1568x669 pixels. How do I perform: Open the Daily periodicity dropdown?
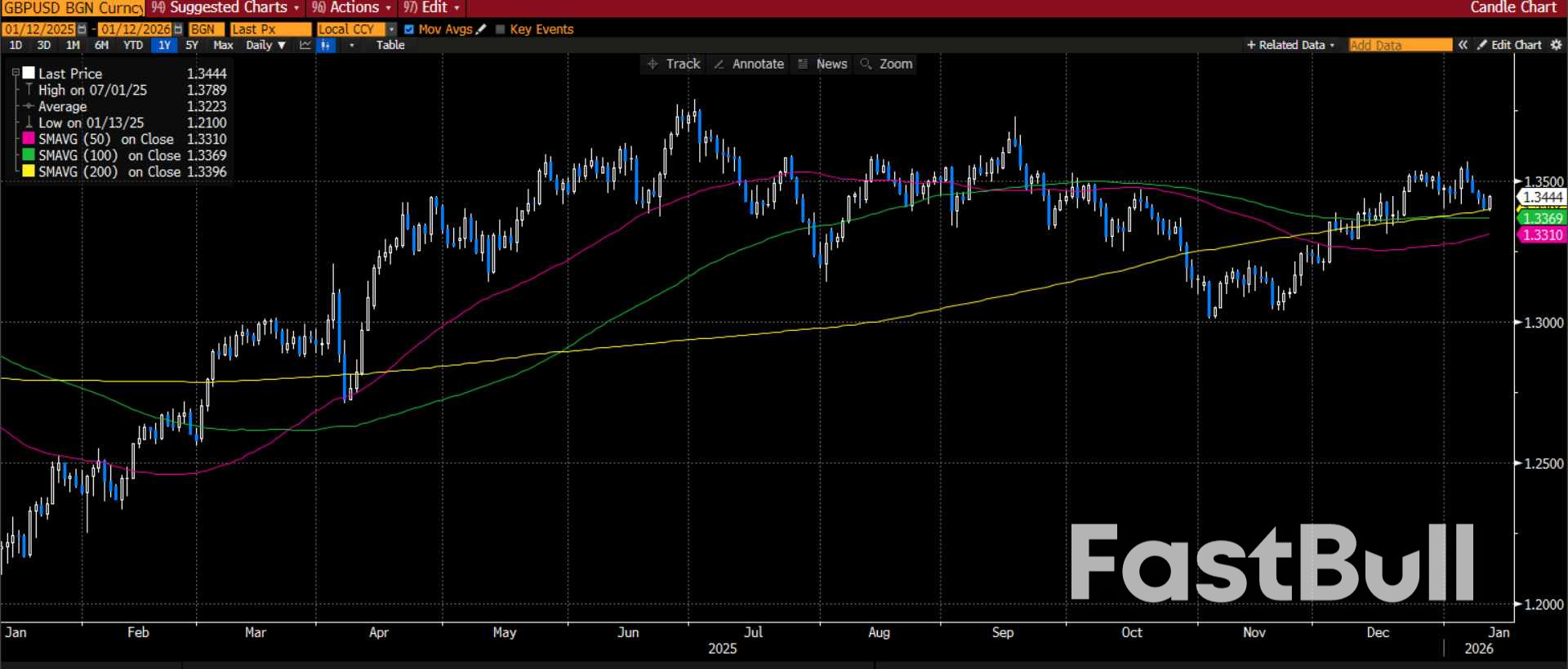pyautogui.click(x=265, y=45)
